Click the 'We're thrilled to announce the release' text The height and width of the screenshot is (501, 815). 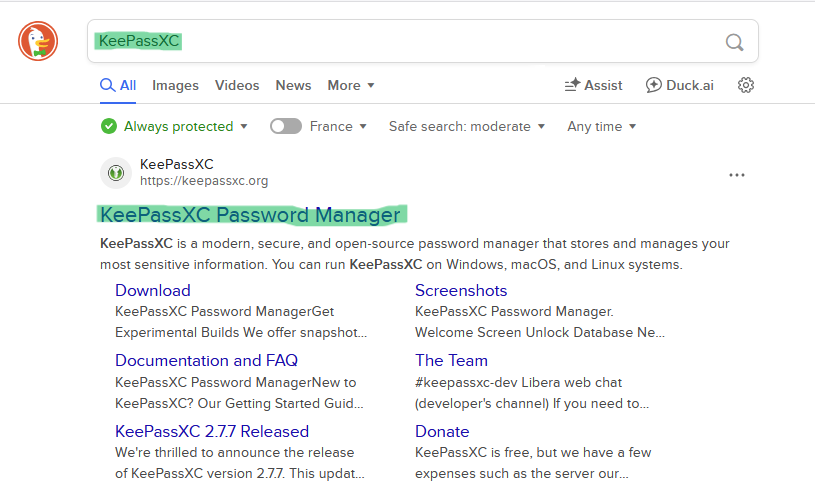234,452
